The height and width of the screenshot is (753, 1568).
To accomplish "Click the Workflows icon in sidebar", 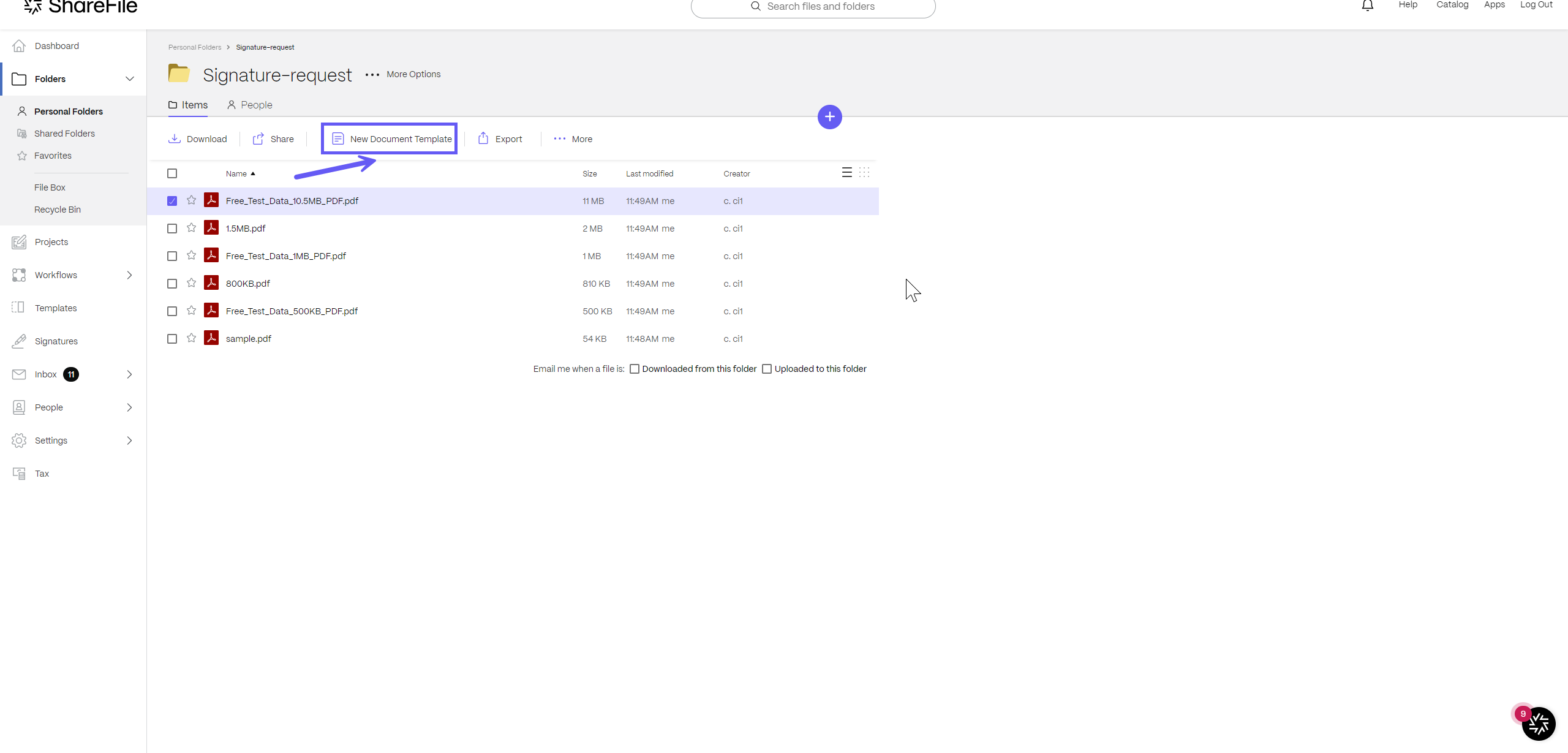I will click(19, 275).
